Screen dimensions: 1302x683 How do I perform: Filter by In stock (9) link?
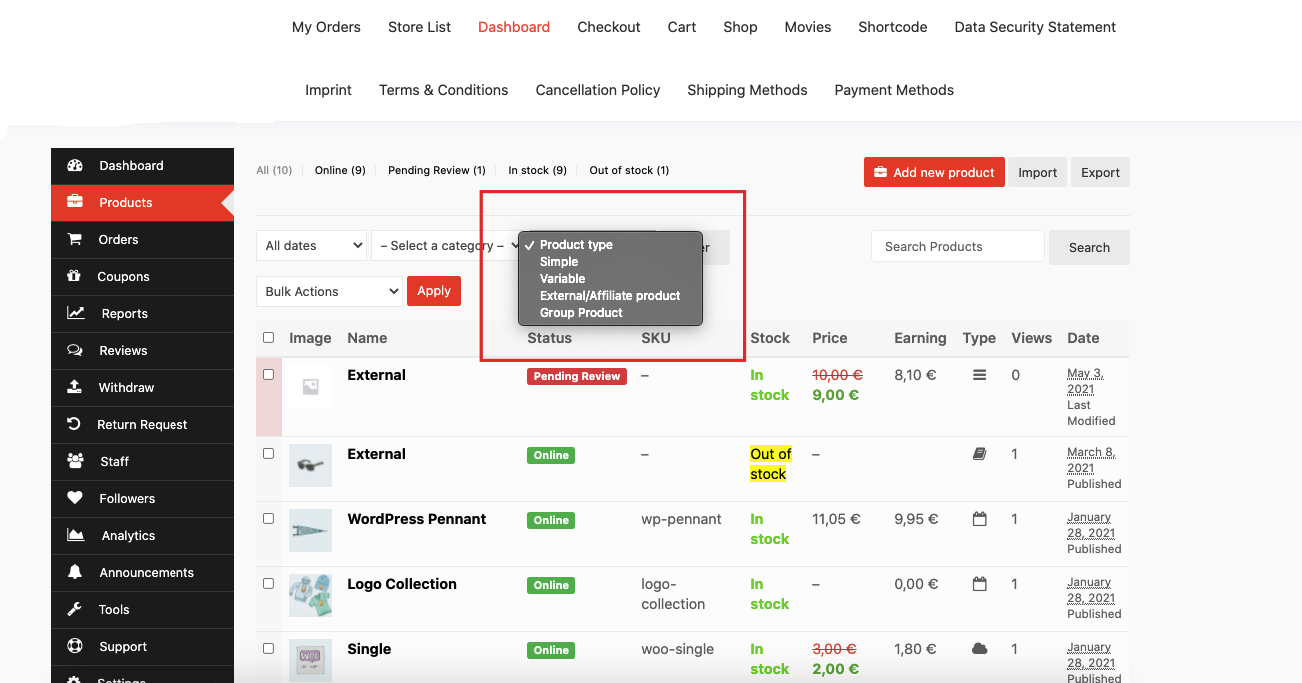click(x=537, y=170)
